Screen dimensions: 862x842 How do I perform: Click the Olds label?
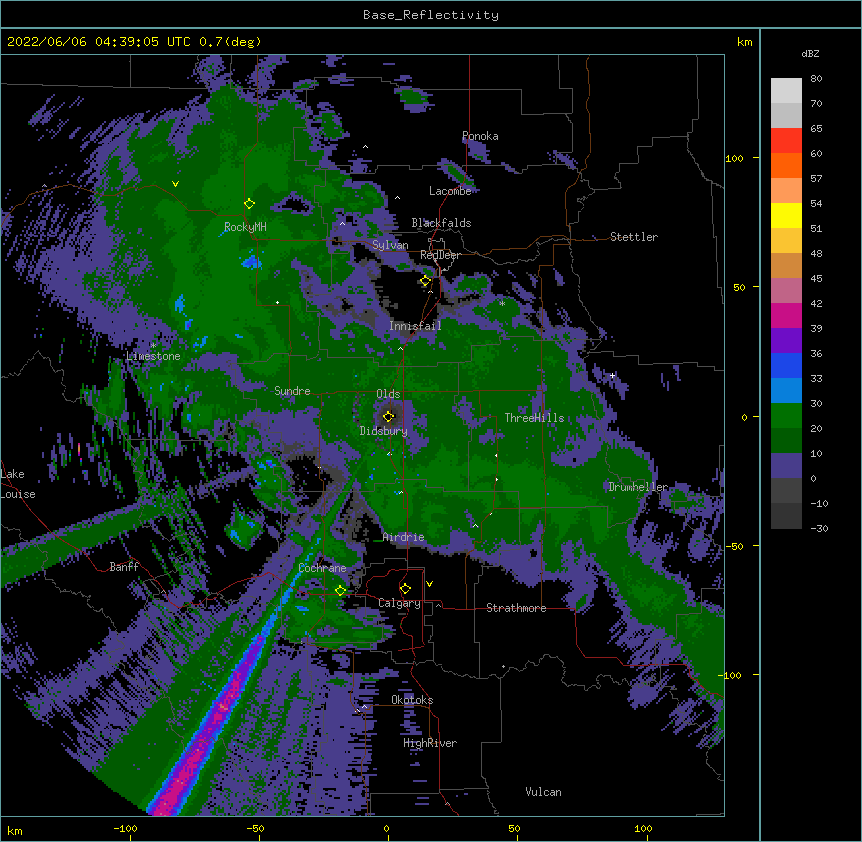click(388, 394)
